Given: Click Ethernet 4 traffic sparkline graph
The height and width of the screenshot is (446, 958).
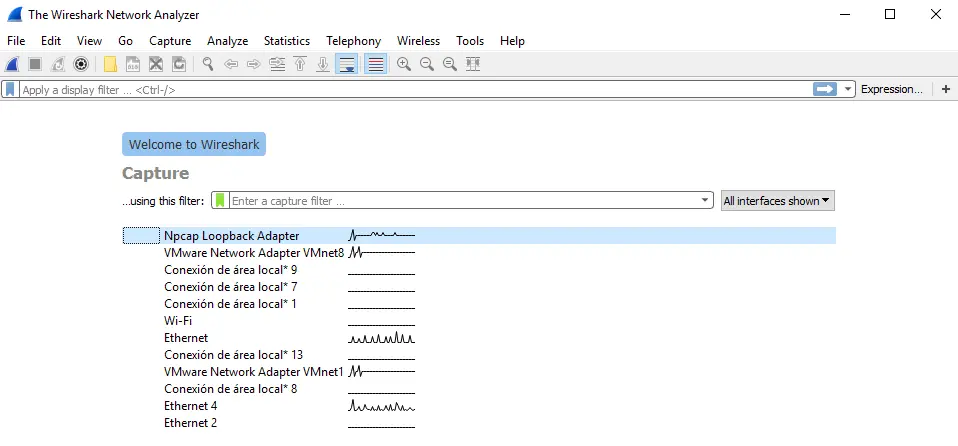Looking at the screenshot, I should [382, 406].
